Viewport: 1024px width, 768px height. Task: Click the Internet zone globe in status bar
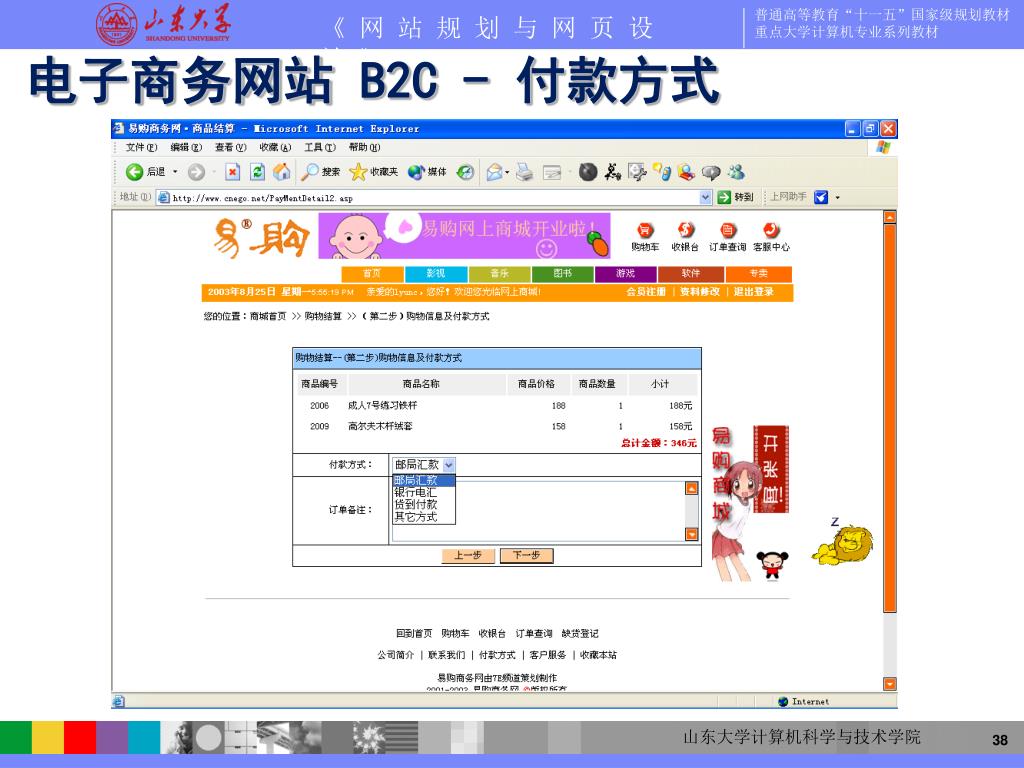tap(783, 701)
